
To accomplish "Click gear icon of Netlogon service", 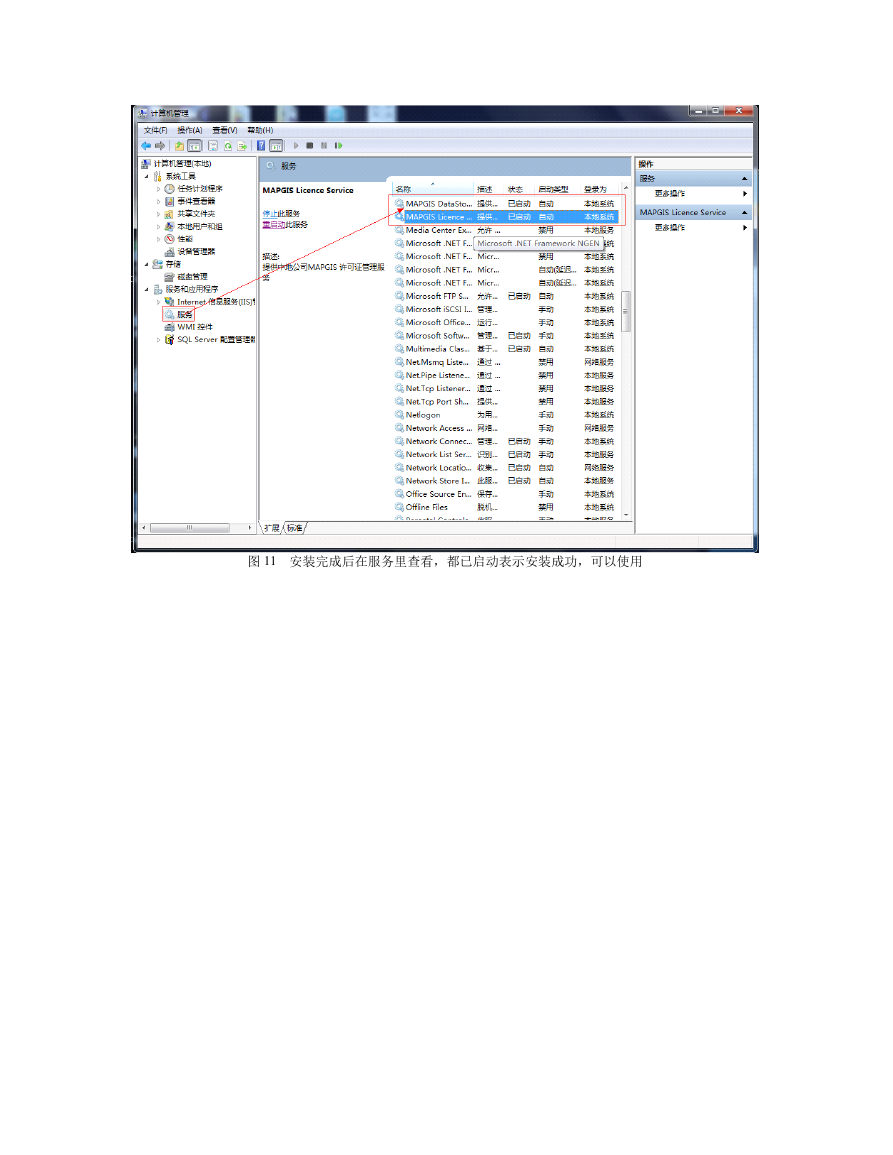I will (399, 415).
